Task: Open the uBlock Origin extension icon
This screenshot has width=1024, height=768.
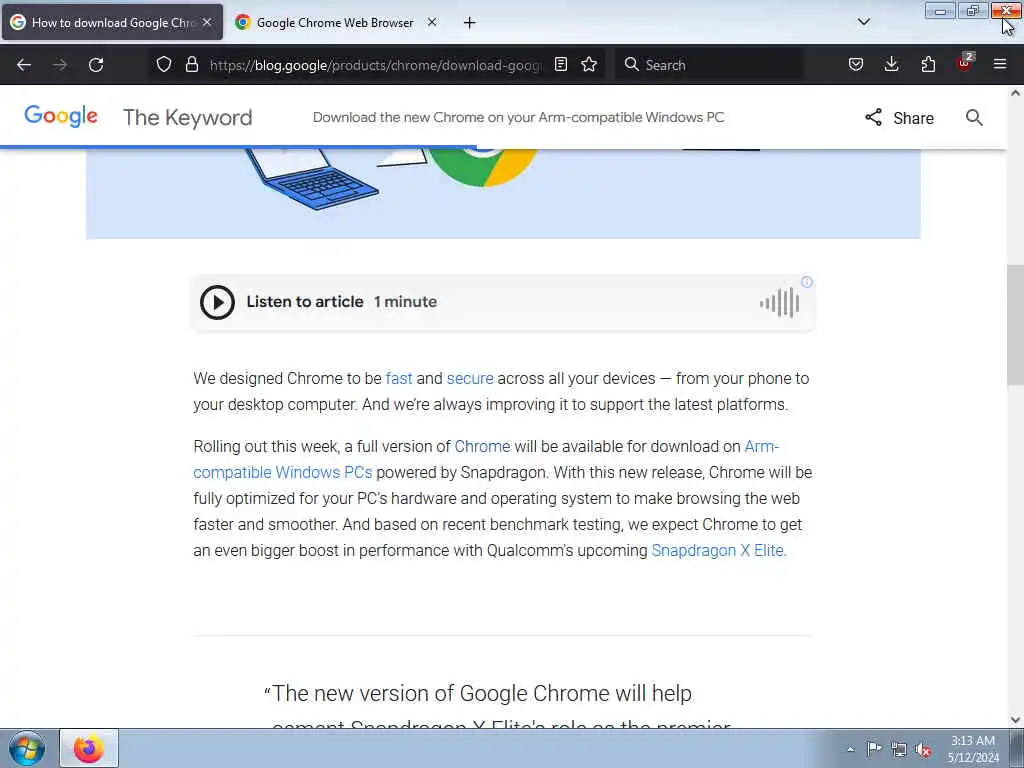Action: point(965,63)
